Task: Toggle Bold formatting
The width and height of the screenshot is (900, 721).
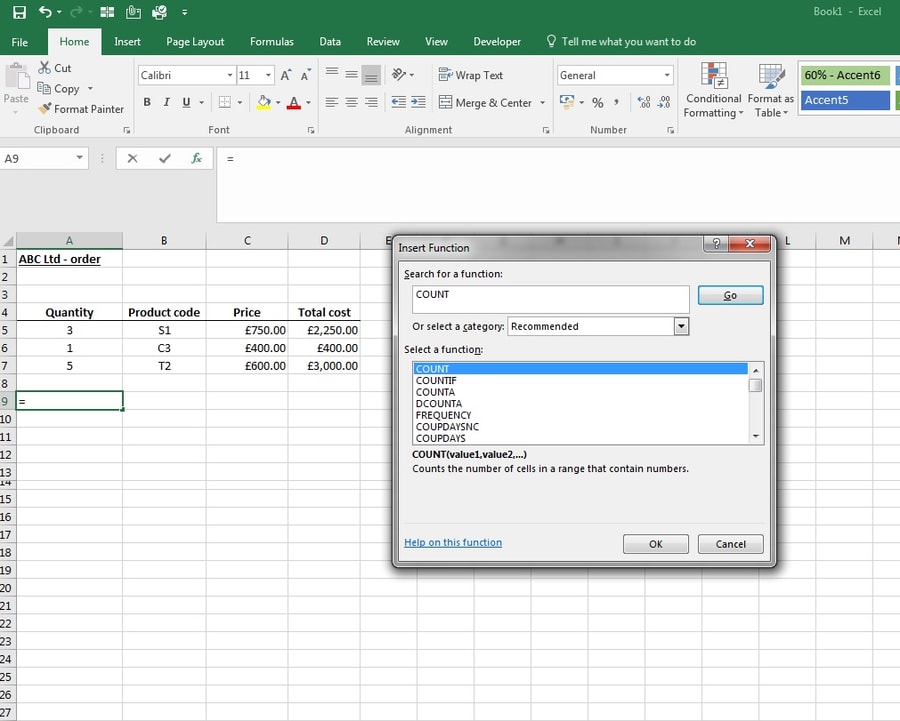Action: [x=147, y=102]
